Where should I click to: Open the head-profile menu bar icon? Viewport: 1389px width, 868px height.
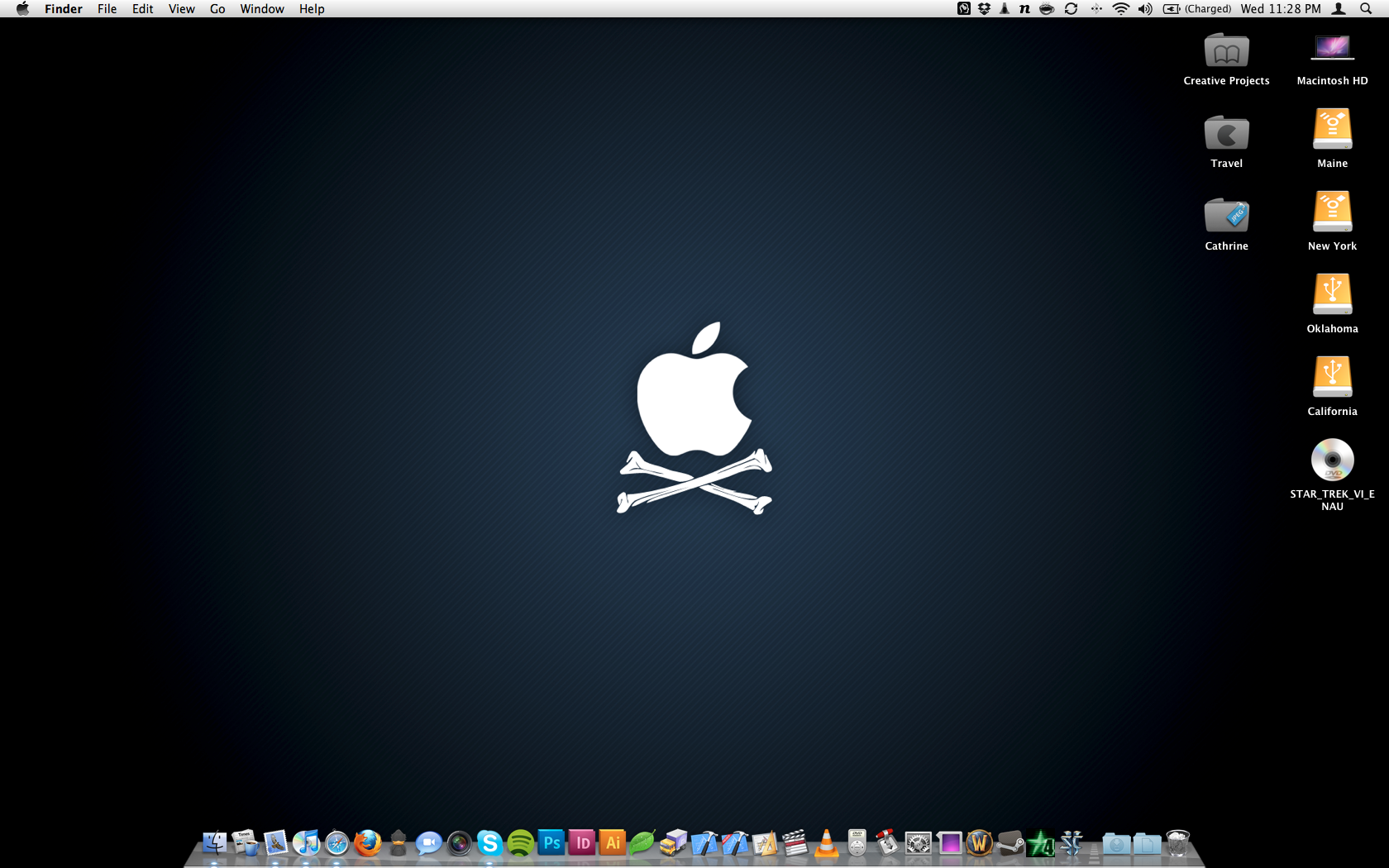point(964,8)
